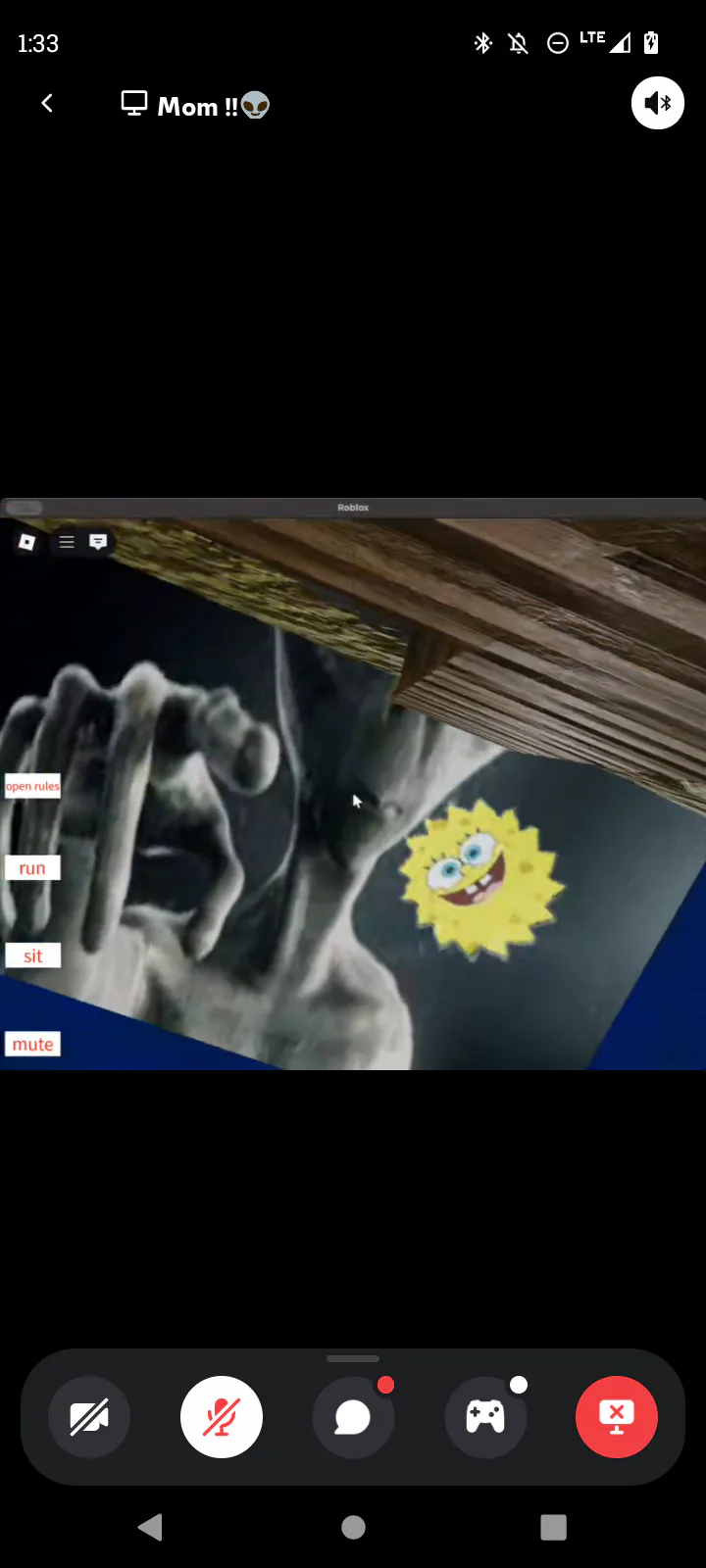706x1568 pixels.
Task: Pull up the bottom controls drag handle
Action: 353,1359
